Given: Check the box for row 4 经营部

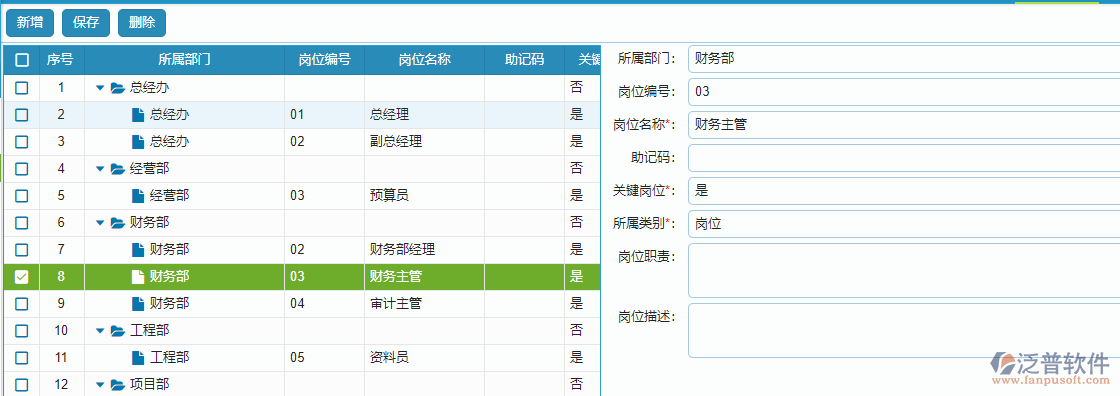Looking at the screenshot, I should pyautogui.click(x=22, y=169).
